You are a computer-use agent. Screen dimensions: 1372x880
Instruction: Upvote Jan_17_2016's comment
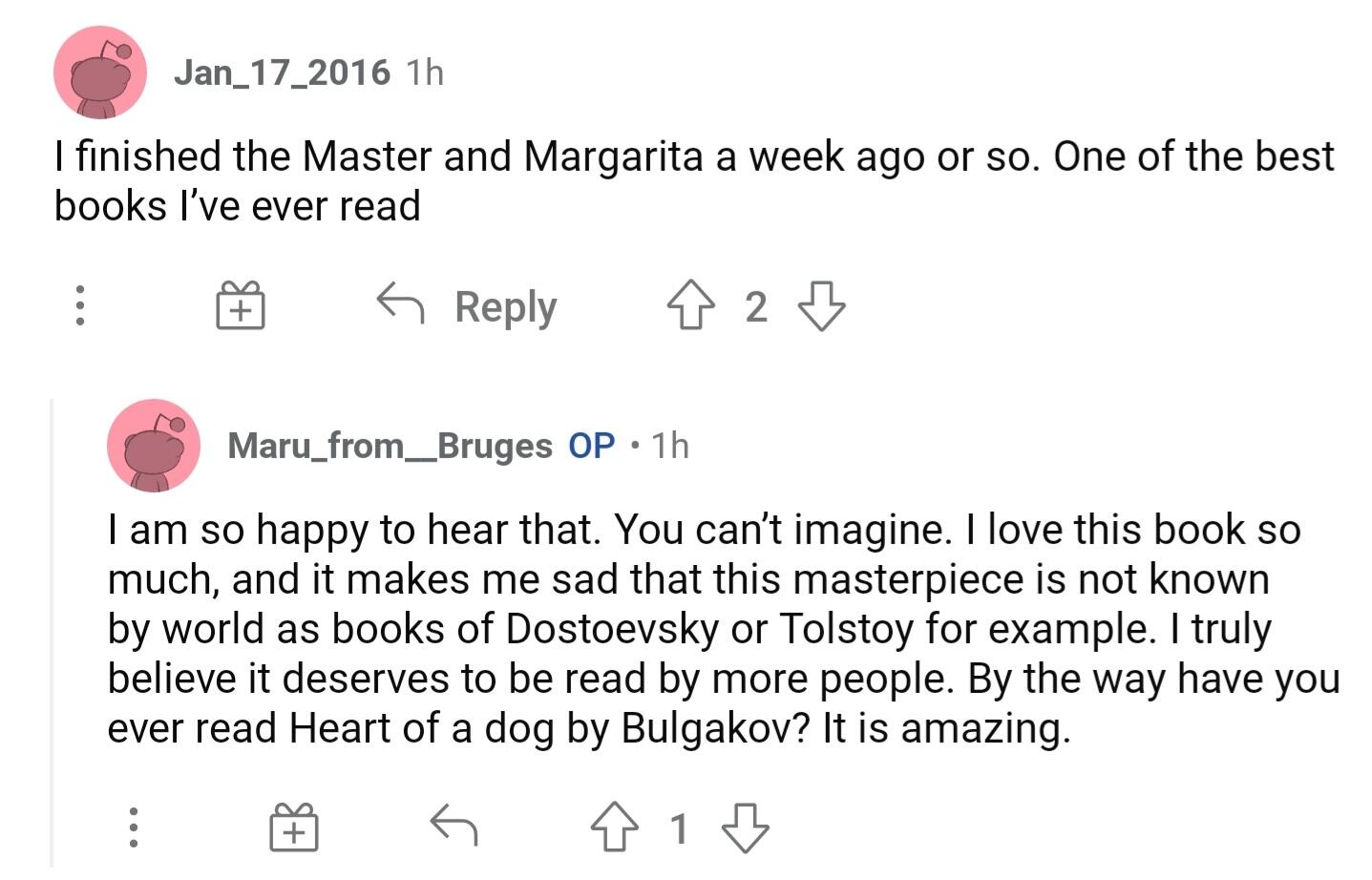pos(690,306)
